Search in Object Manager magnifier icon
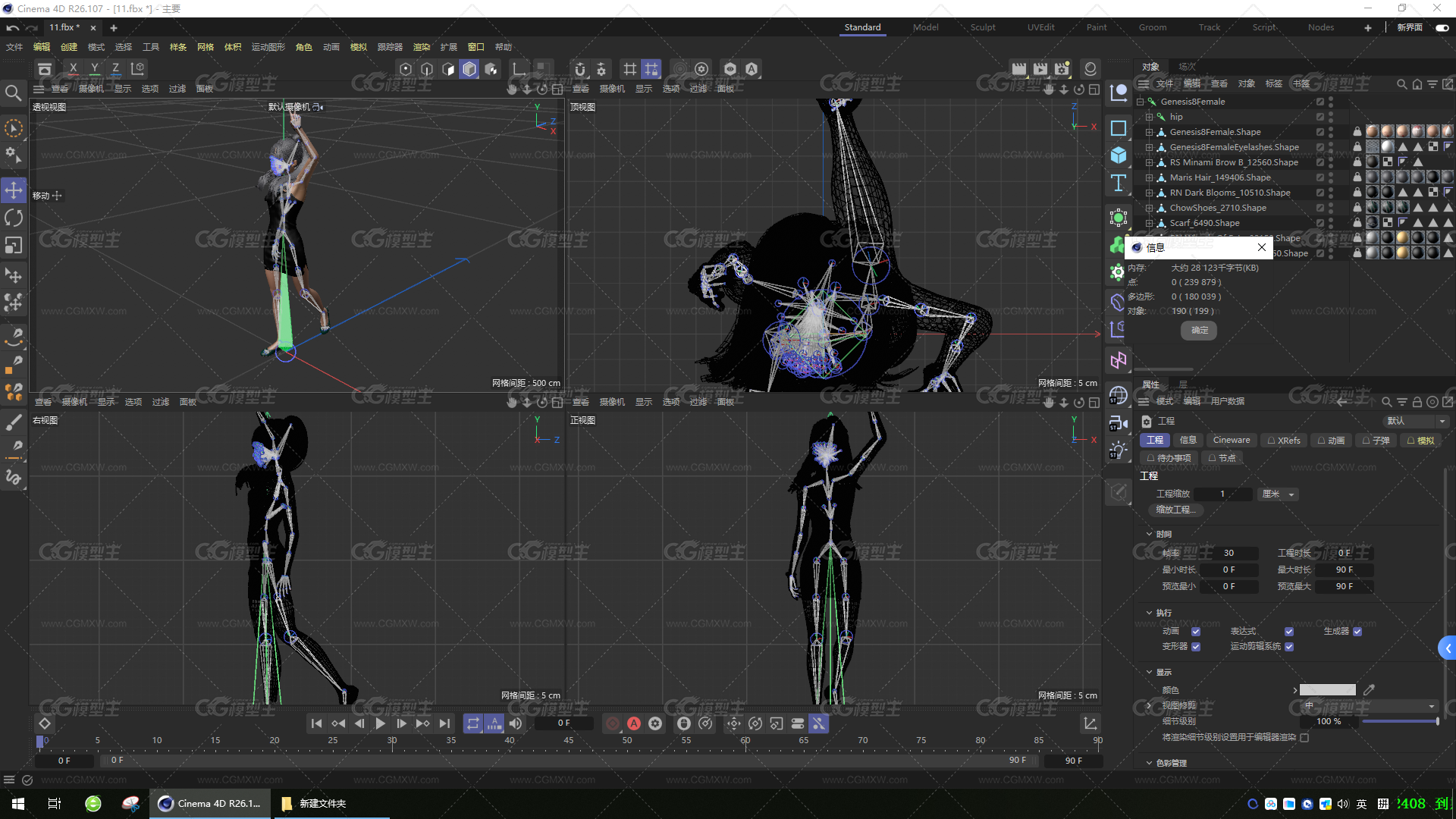 click(1401, 84)
